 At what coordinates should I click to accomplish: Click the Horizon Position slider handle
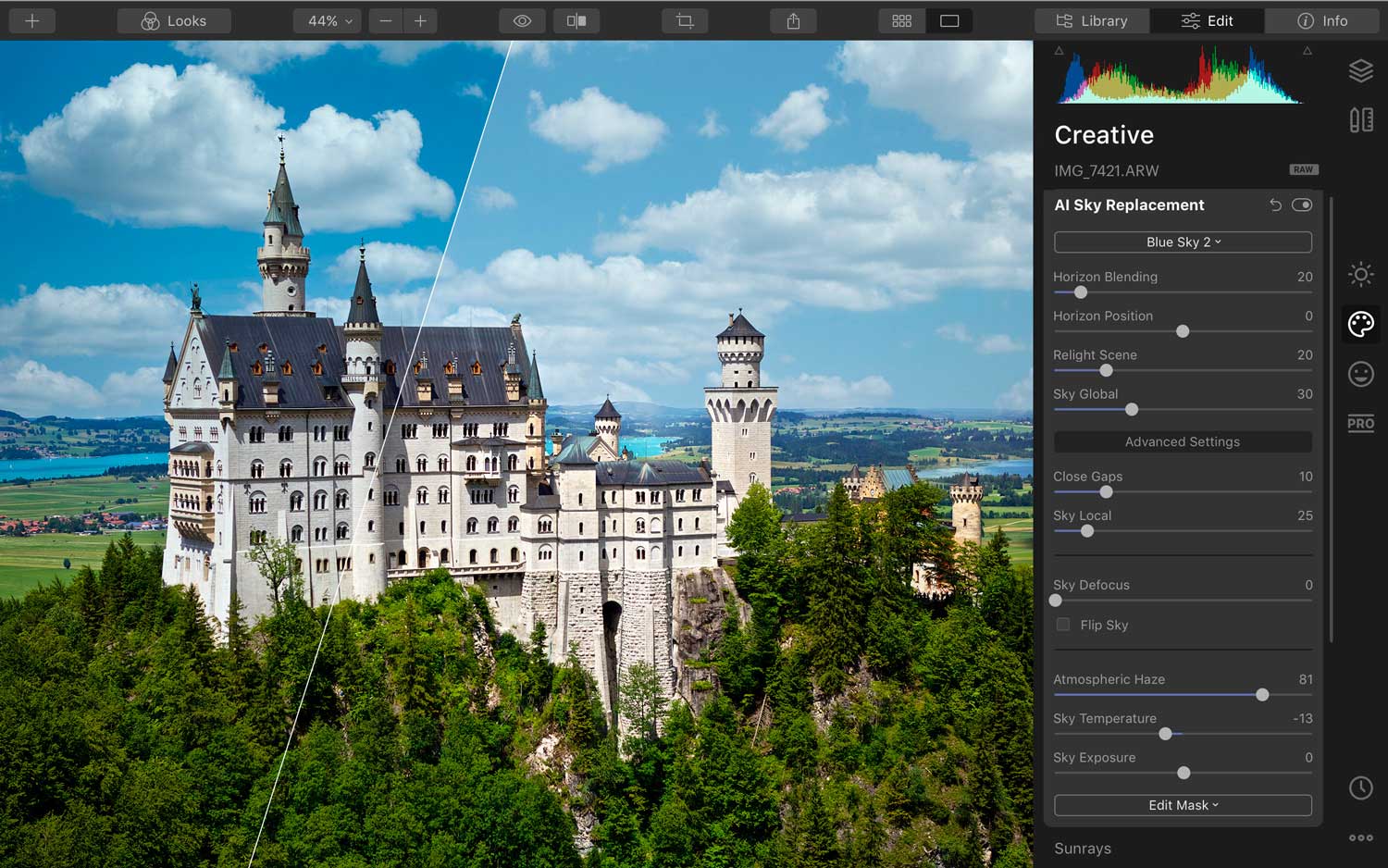click(x=1183, y=331)
